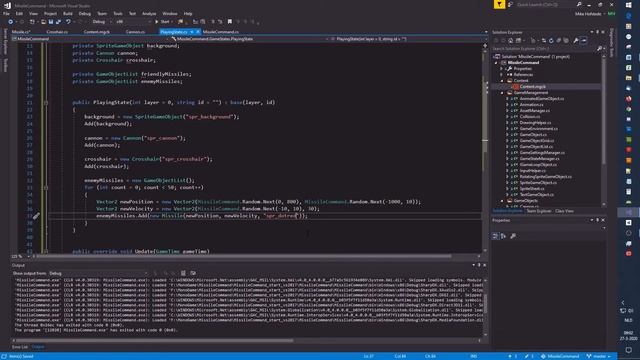Switch to the Content.mgcb tab
The height and width of the screenshot is (360, 640).
pyautogui.click(x=97, y=32)
